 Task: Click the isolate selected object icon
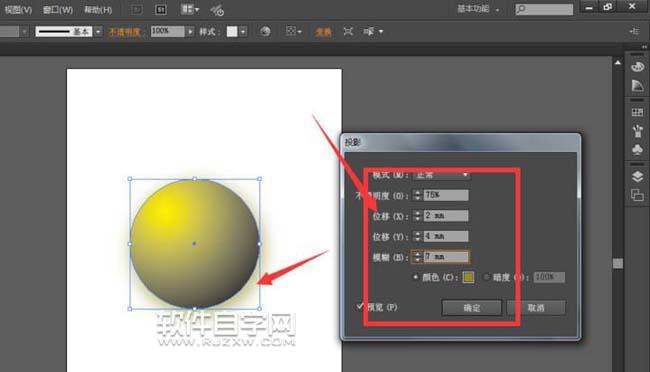pos(348,32)
